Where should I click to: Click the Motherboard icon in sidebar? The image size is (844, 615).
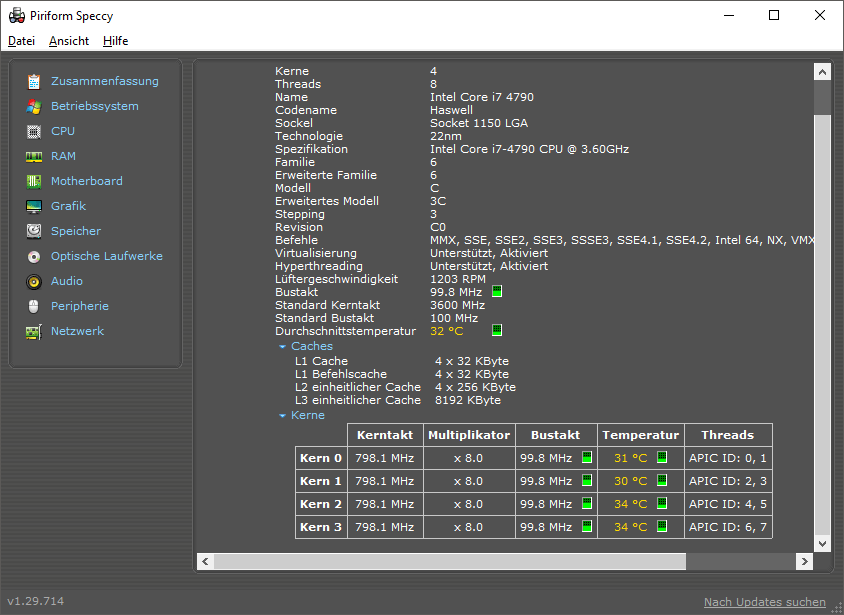tap(34, 181)
